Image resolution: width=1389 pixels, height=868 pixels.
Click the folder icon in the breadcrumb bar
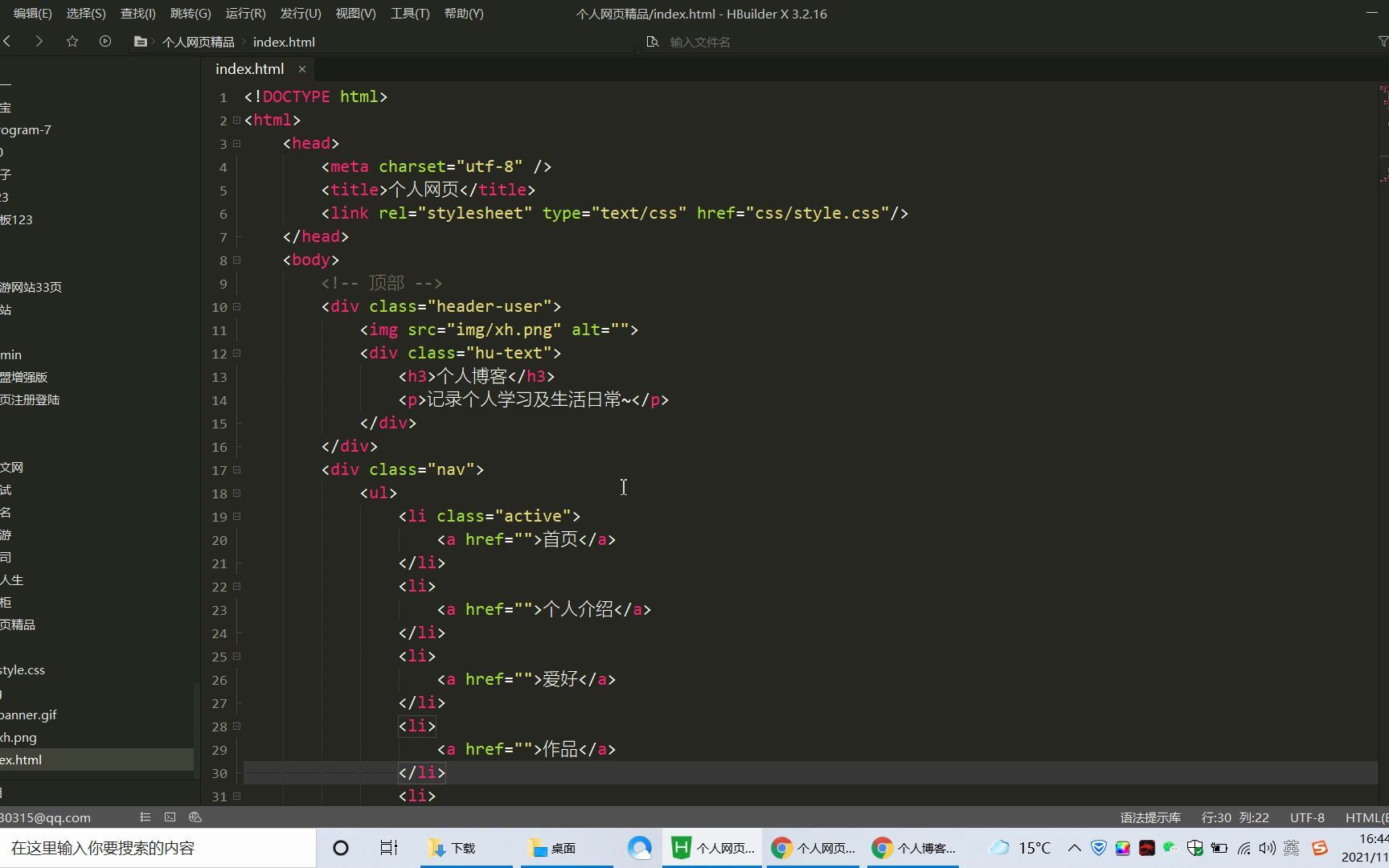pos(140,41)
